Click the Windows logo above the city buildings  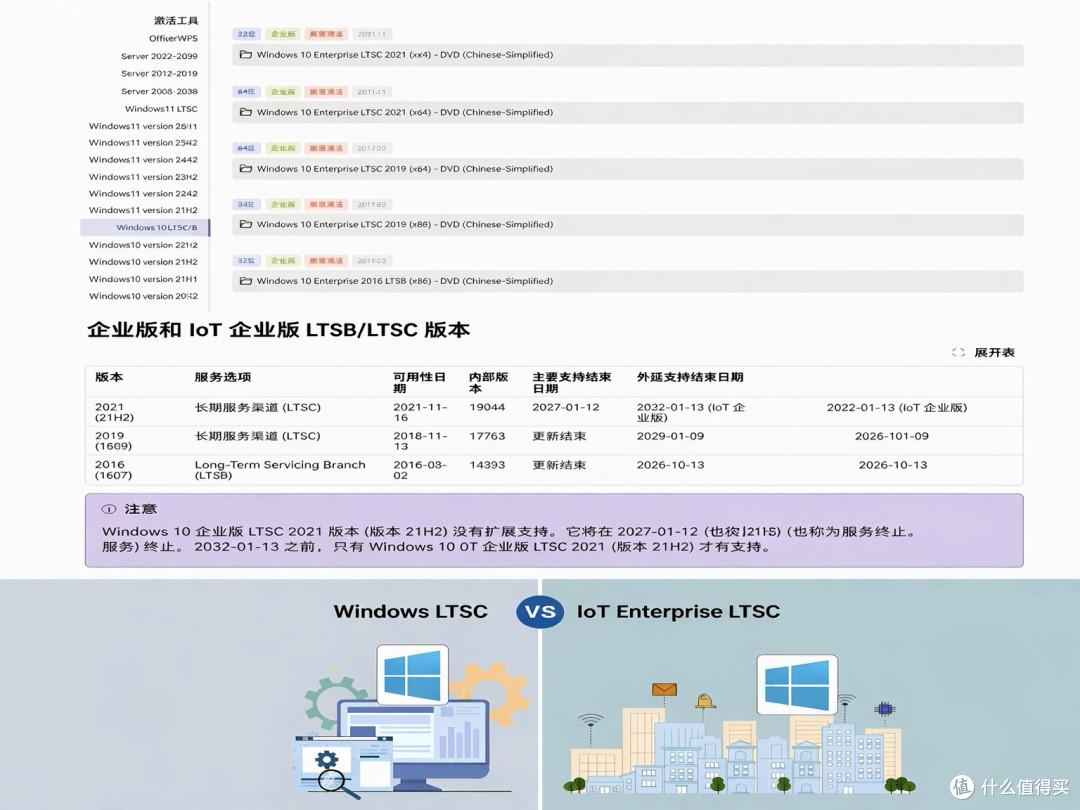(x=798, y=685)
